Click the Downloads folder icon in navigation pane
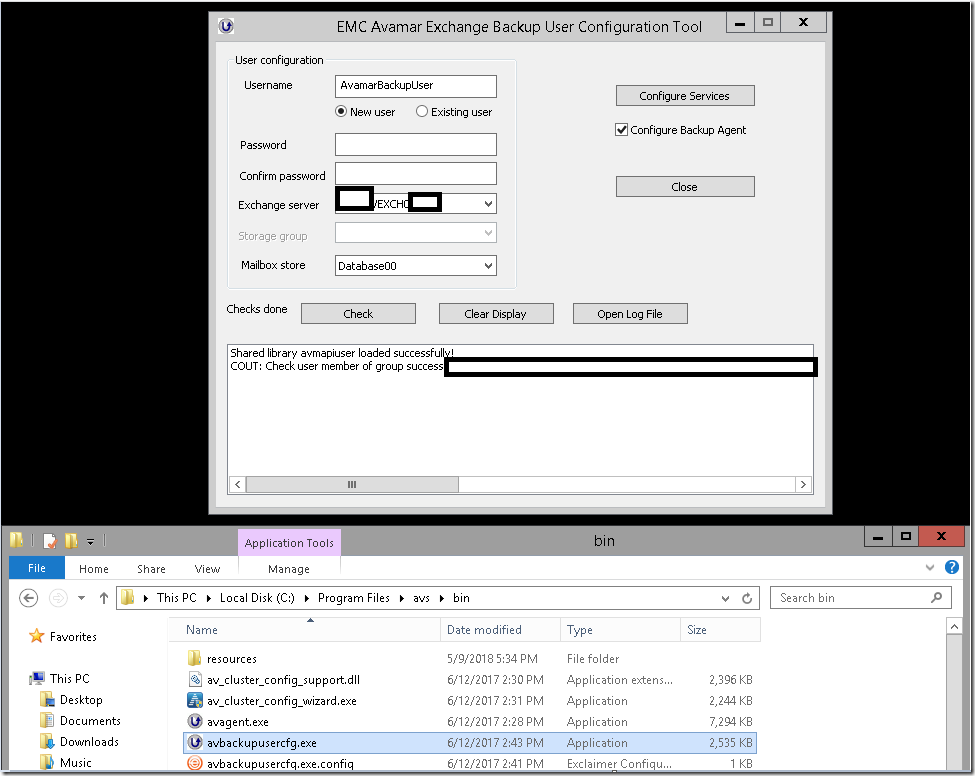The width and height of the screenshot is (975, 776). (x=47, y=741)
